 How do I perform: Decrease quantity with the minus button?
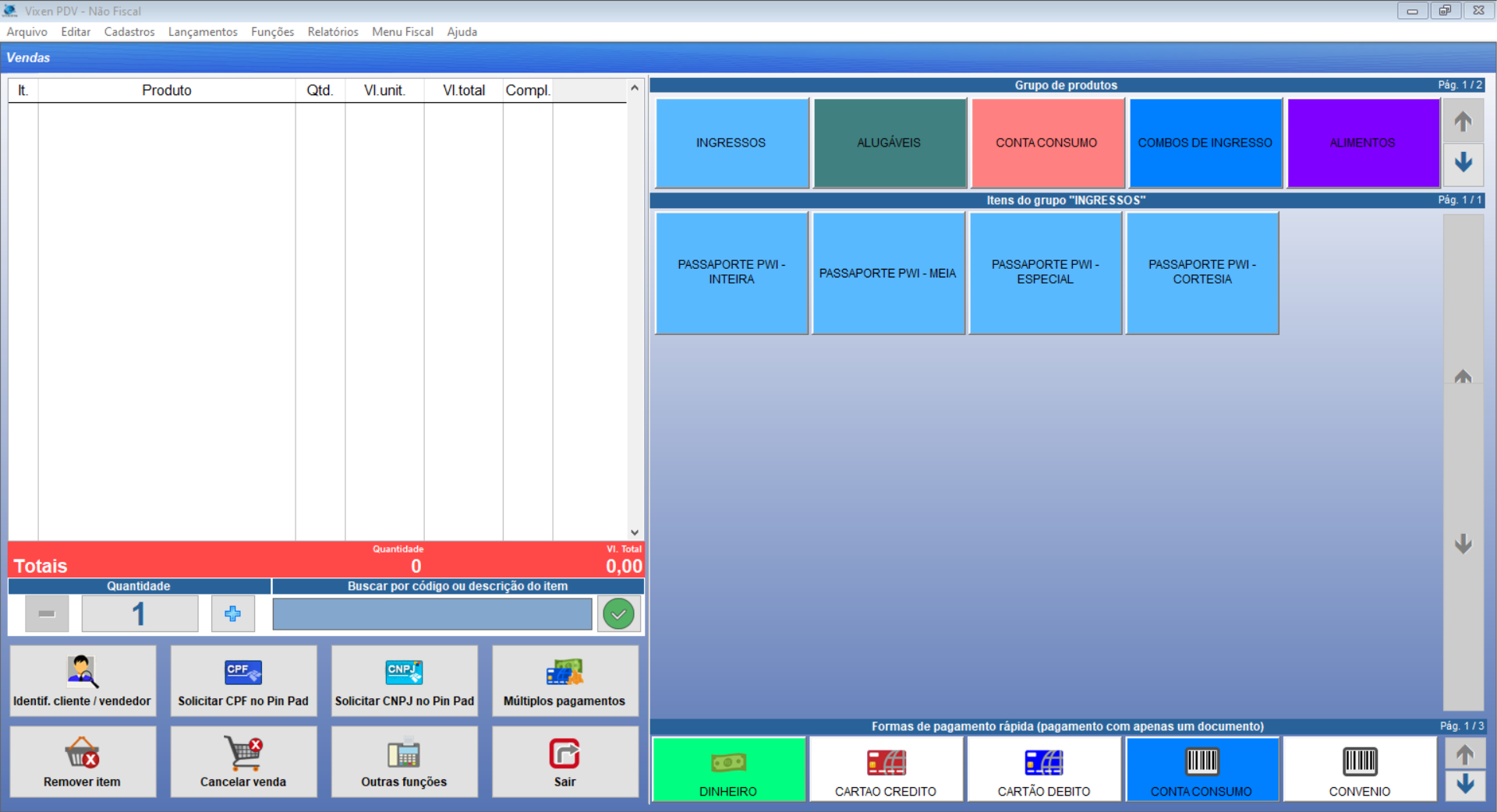tap(47, 614)
